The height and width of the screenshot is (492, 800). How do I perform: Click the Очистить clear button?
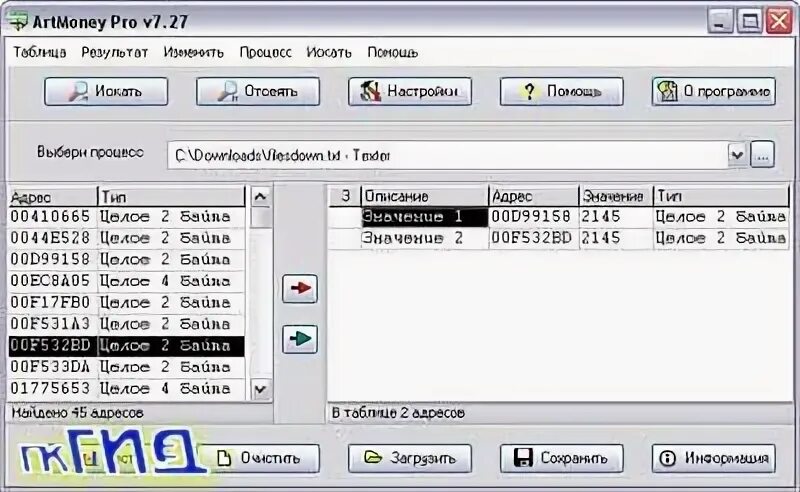[x=258, y=458]
